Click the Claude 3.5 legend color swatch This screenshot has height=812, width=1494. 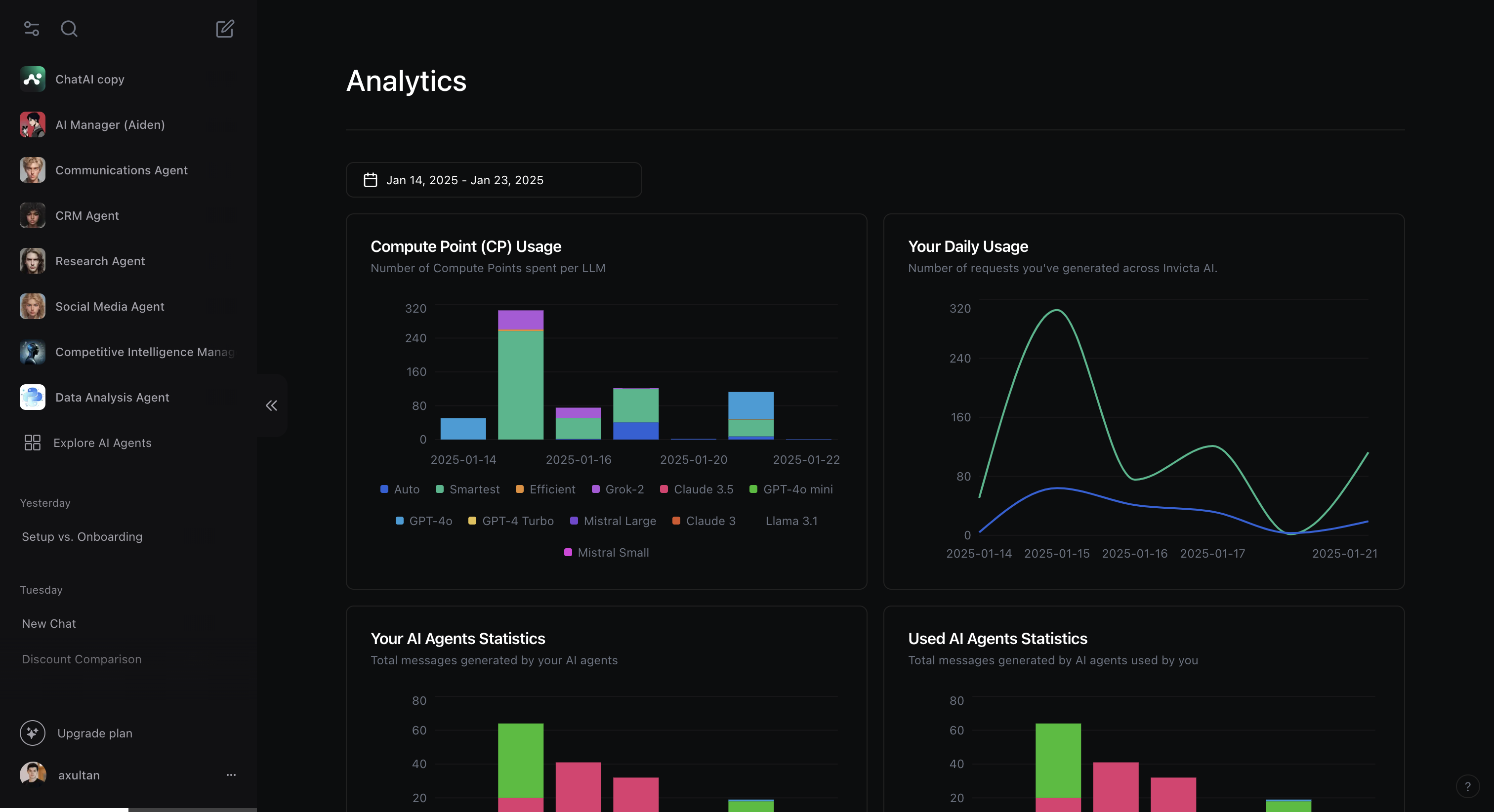point(664,489)
